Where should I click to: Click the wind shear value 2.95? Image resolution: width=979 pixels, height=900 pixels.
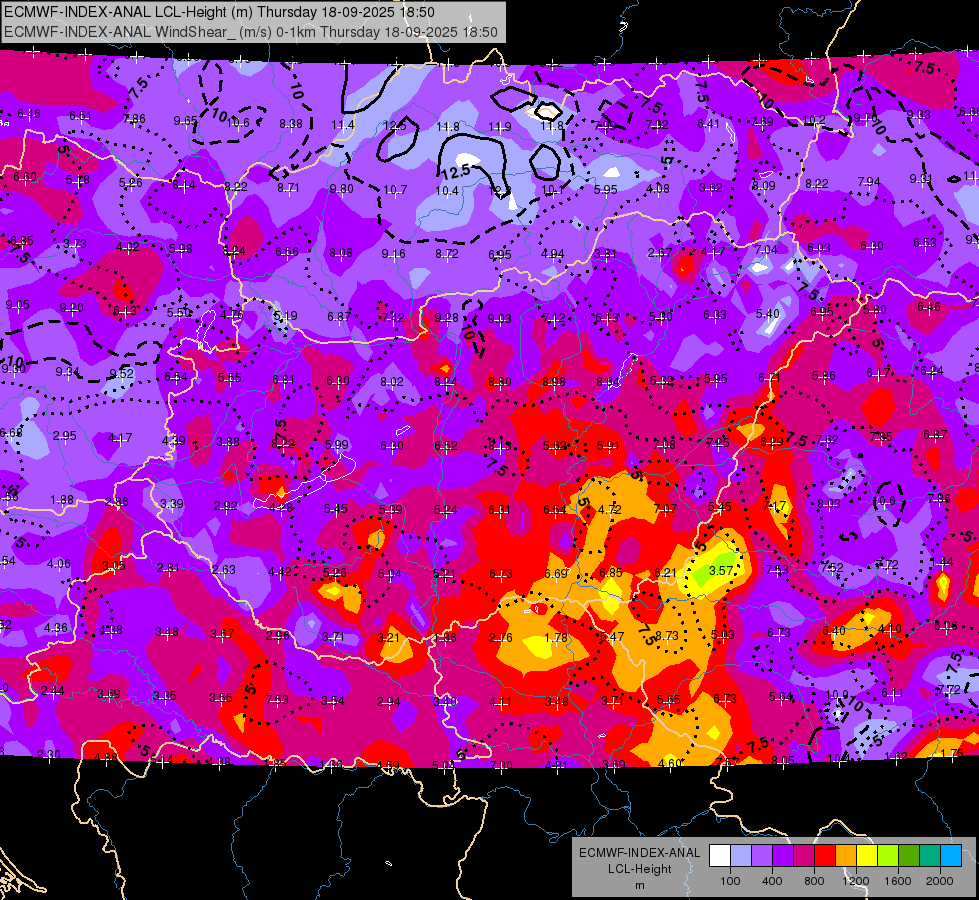[x=65, y=435]
